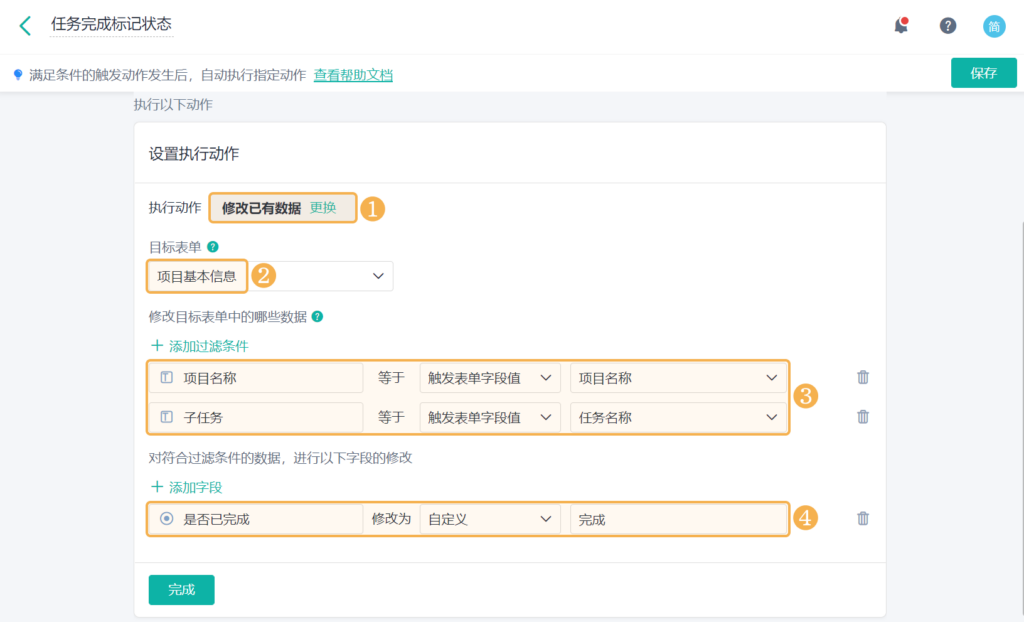Open the 自定义 value type dropdown

click(x=490, y=518)
